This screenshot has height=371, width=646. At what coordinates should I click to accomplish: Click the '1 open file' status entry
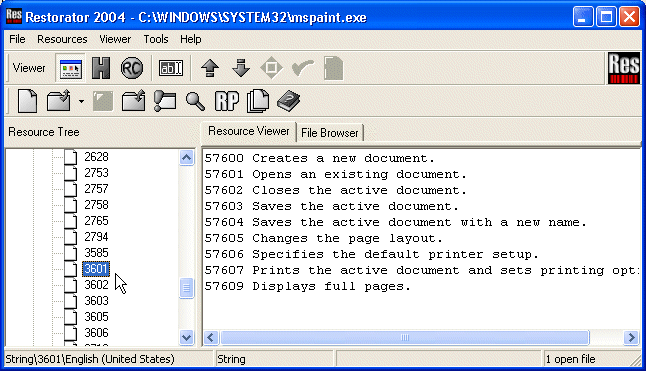pyautogui.click(x=571, y=359)
